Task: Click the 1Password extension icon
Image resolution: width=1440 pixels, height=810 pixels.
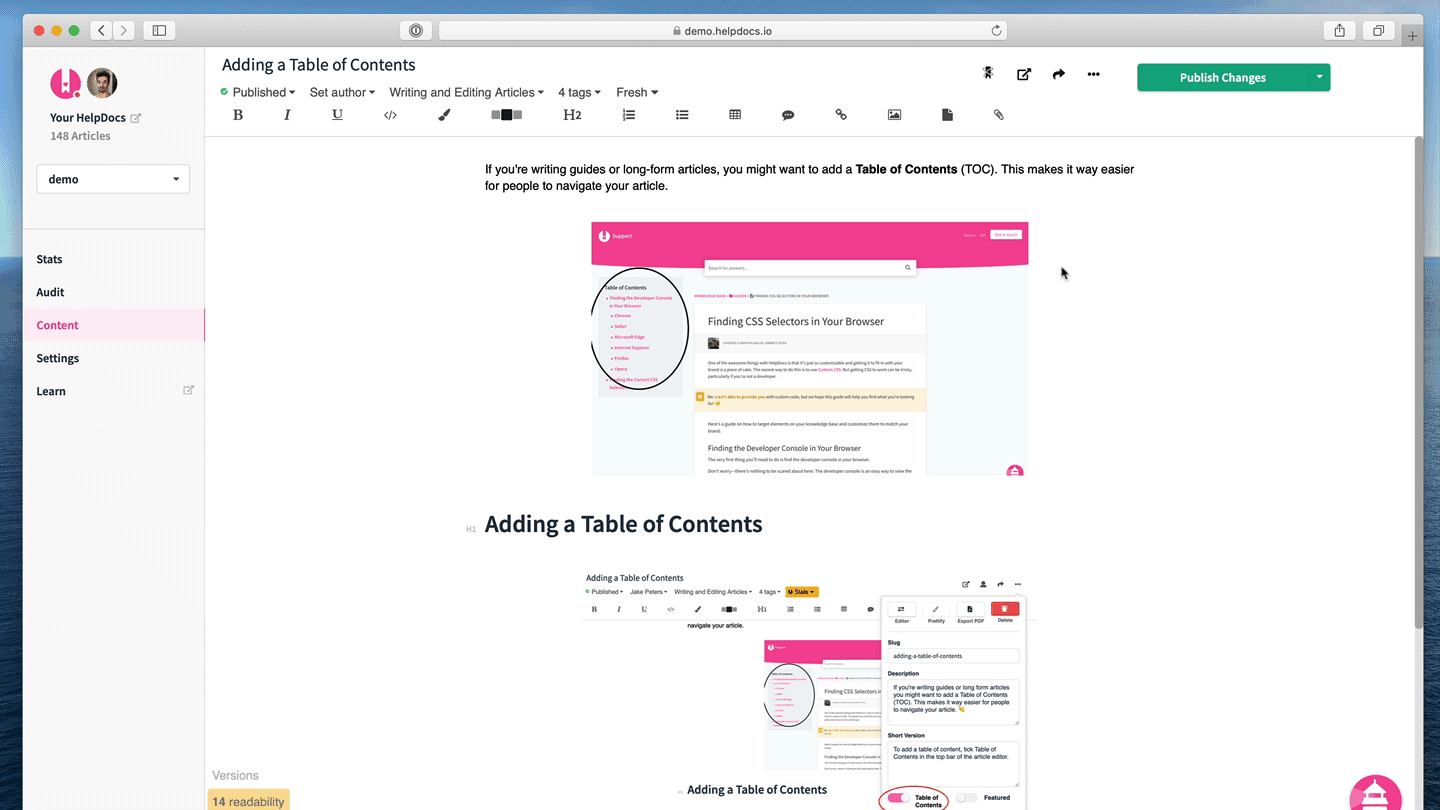Action: click(416, 31)
